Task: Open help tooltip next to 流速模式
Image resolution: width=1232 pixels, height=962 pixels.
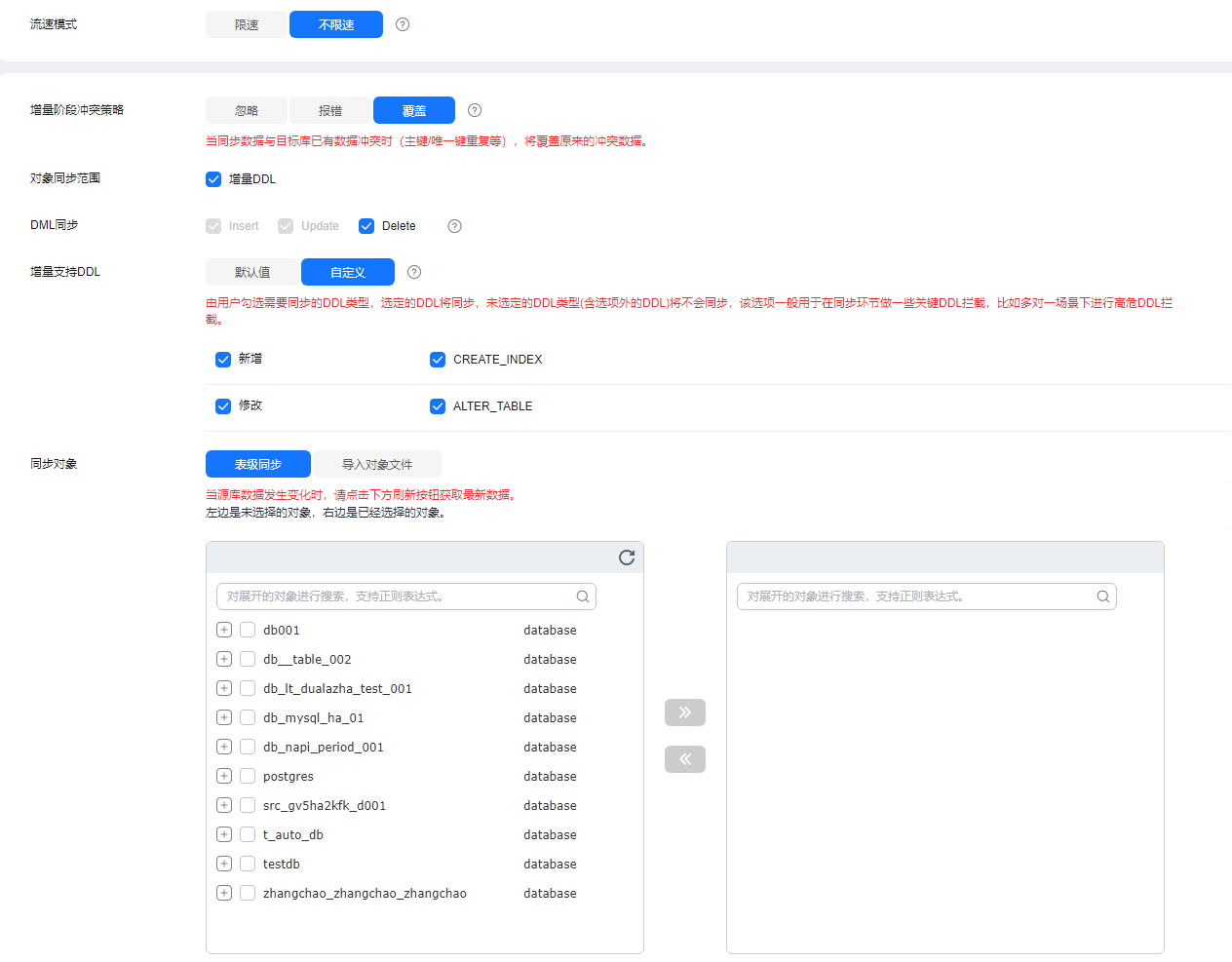Action: (402, 24)
